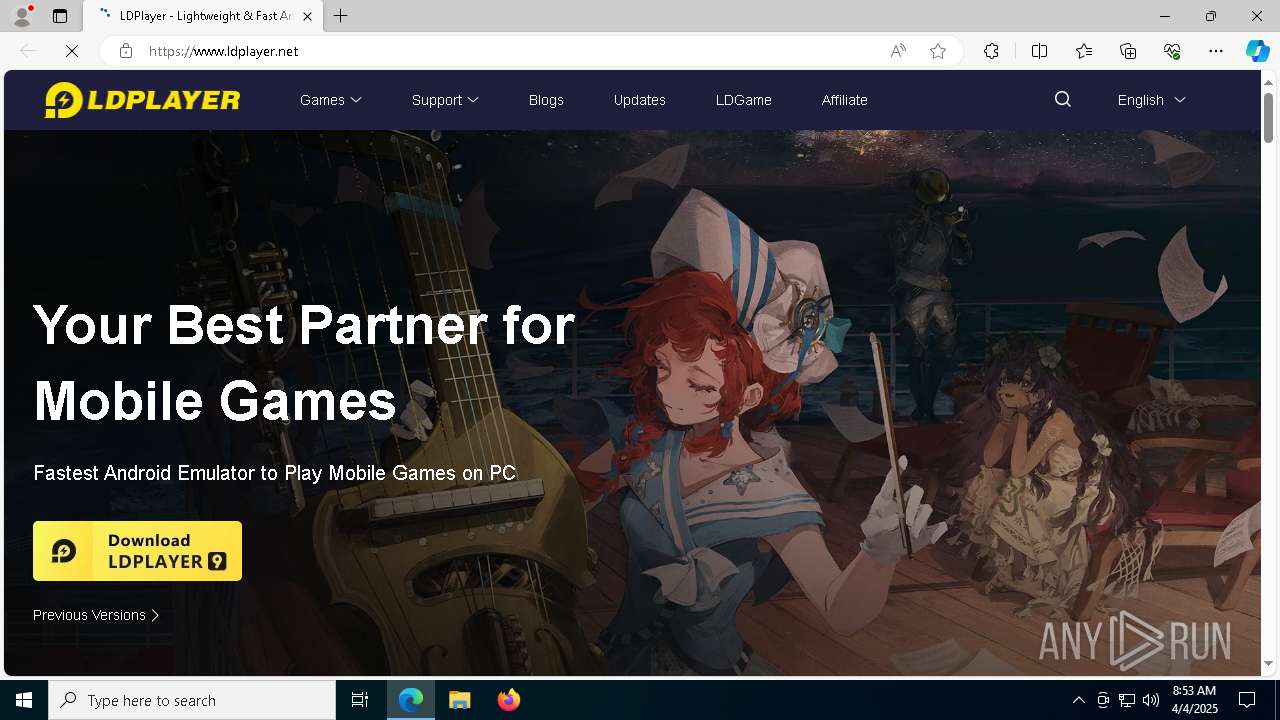The height and width of the screenshot is (720, 1280).
Task: Show hidden tray icons
Action: click(1078, 700)
